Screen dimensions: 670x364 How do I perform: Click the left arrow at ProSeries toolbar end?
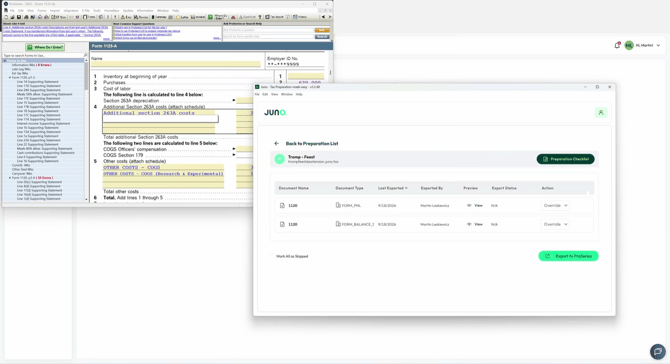[323, 17]
